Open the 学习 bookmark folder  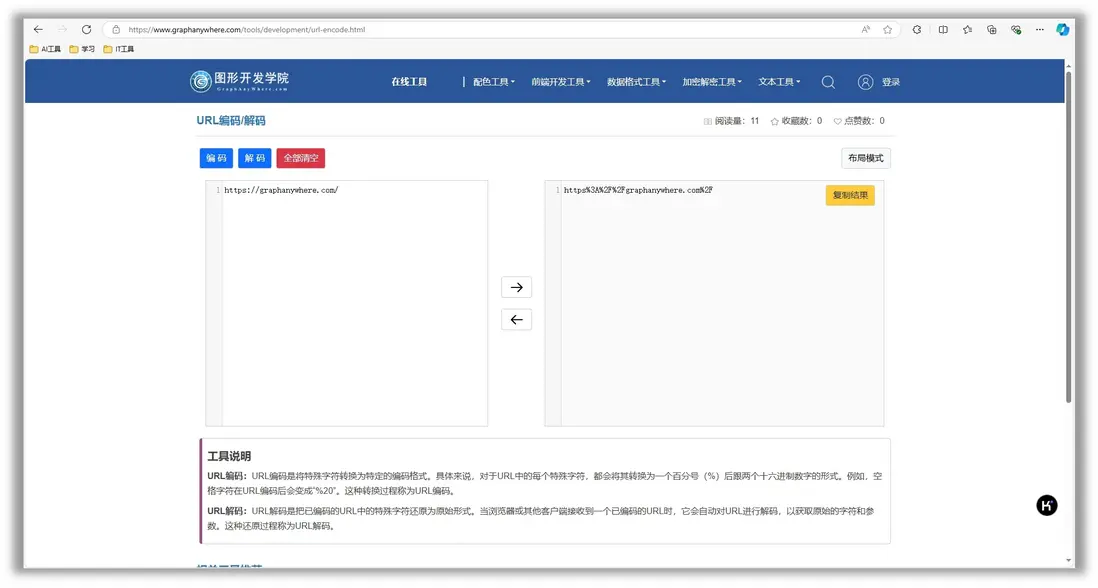click(82, 49)
